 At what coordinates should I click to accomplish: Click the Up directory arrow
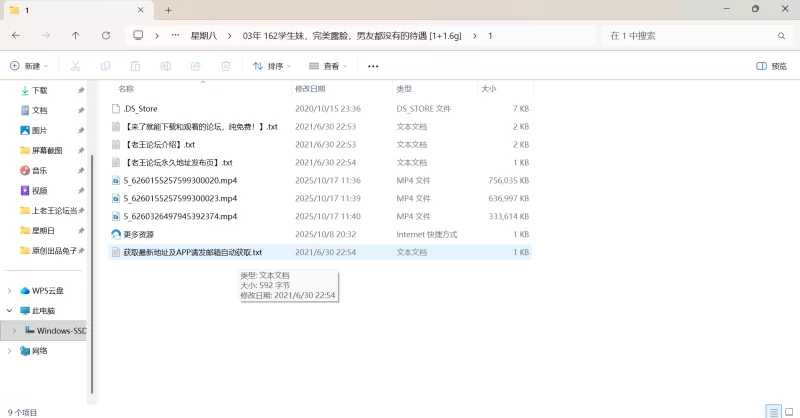76,35
